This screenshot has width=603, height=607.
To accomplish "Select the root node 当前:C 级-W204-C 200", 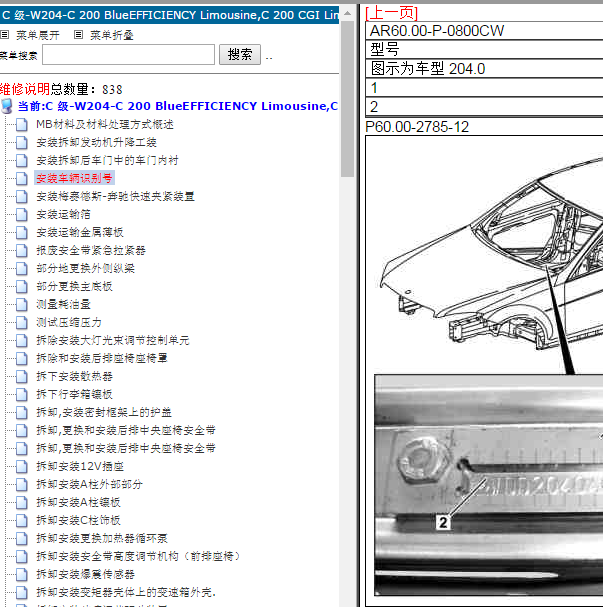I will click(178, 106).
